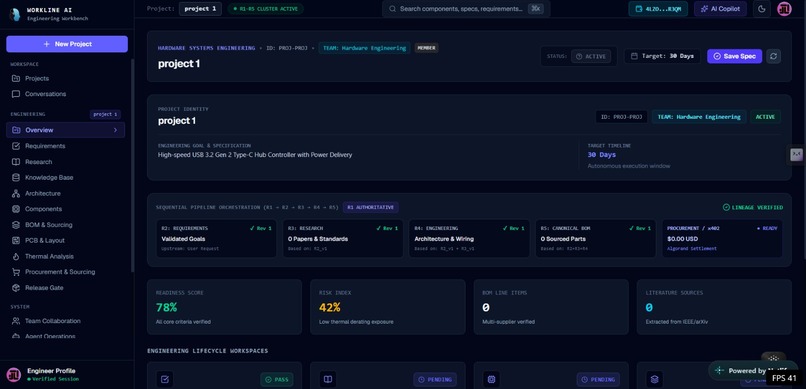The width and height of the screenshot is (806, 389).
Task: Click the layers icon on the fourth workspace card
Action: [x=654, y=380]
